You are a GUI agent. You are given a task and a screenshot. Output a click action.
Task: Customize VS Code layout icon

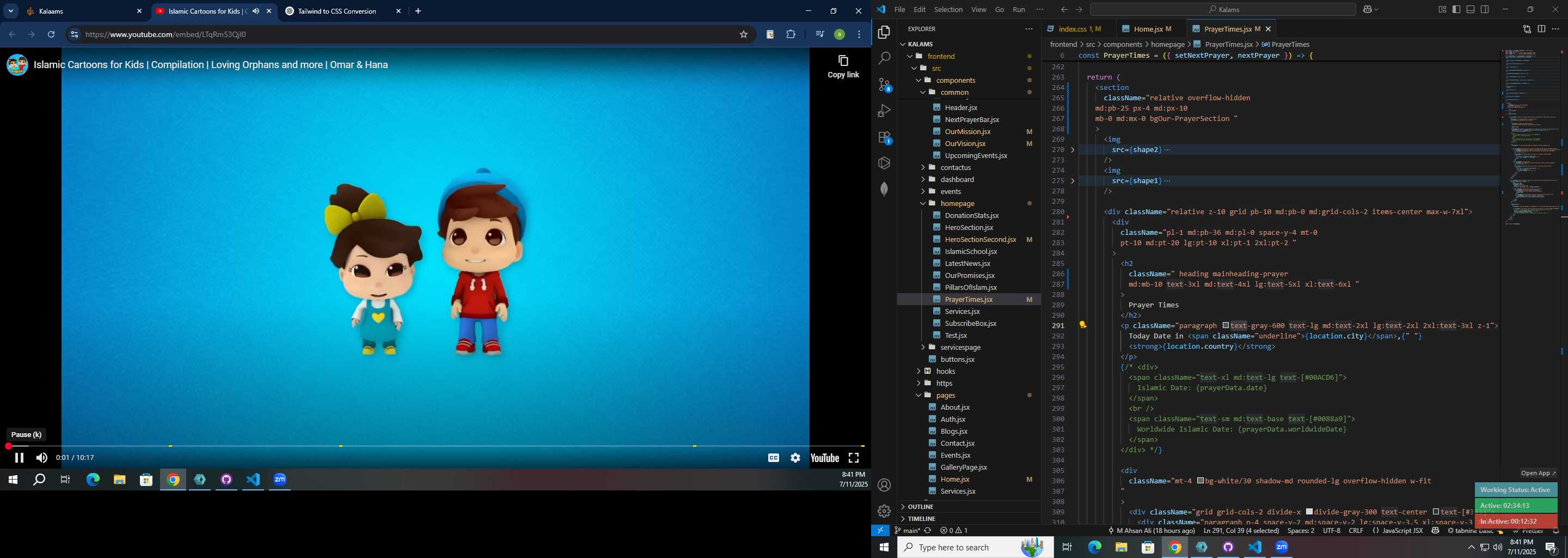pyautogui.click(x=1443, y=10)
